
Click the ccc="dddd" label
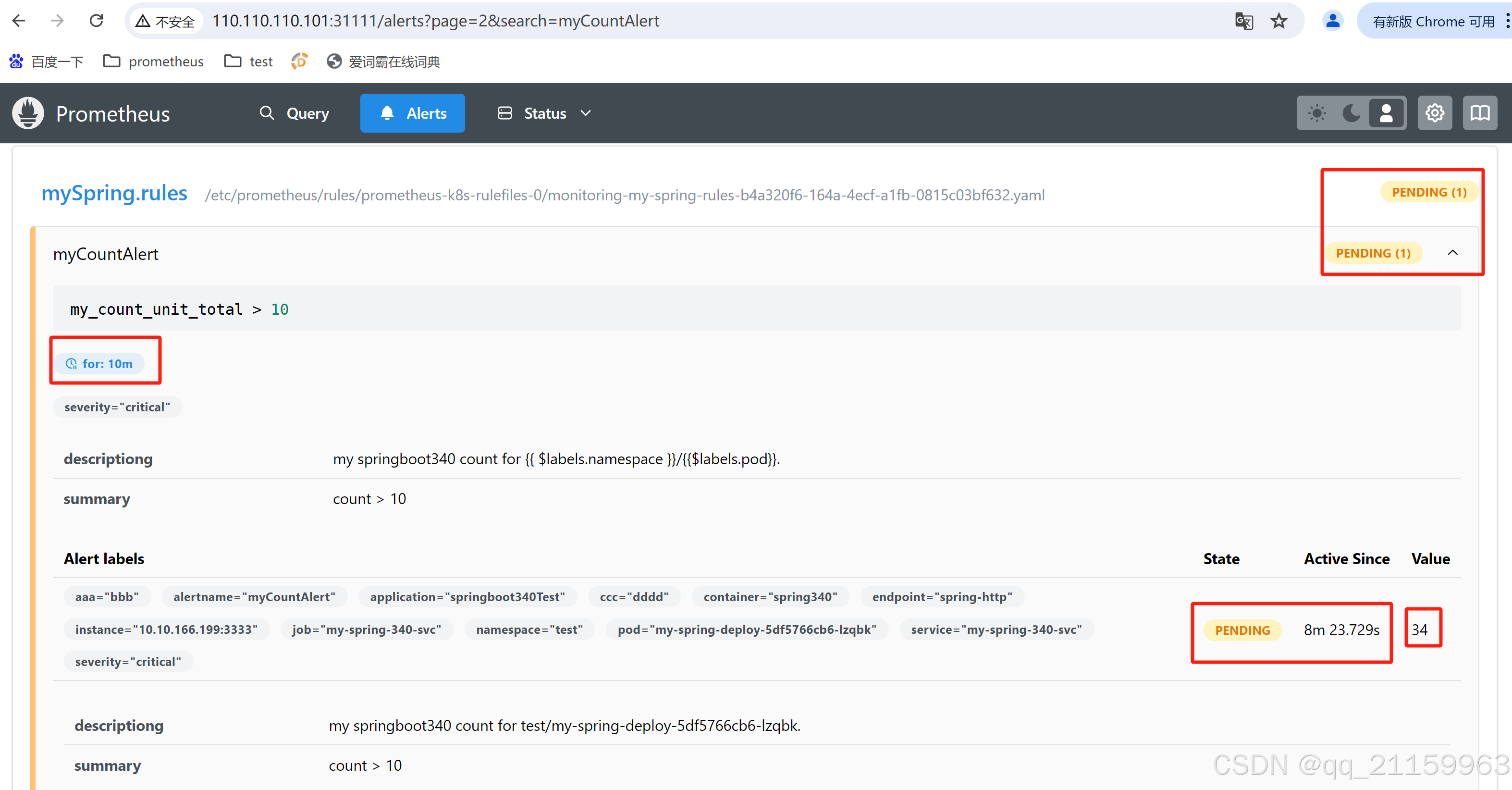point(634,597)
